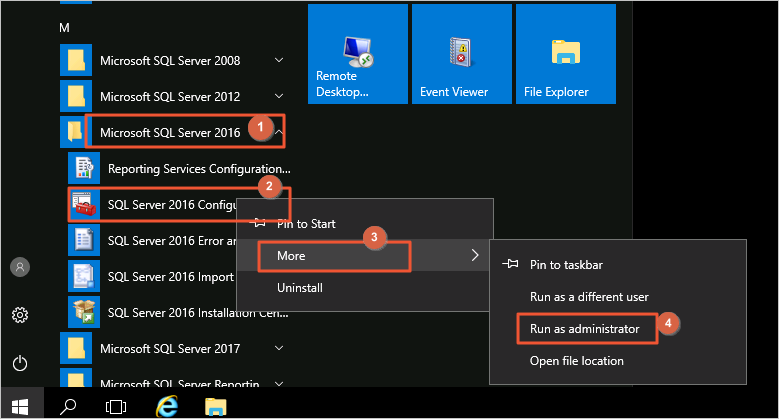Click the Microsoft SQL Server 2017 label
The image size is (779, 419).
(170, 348)
